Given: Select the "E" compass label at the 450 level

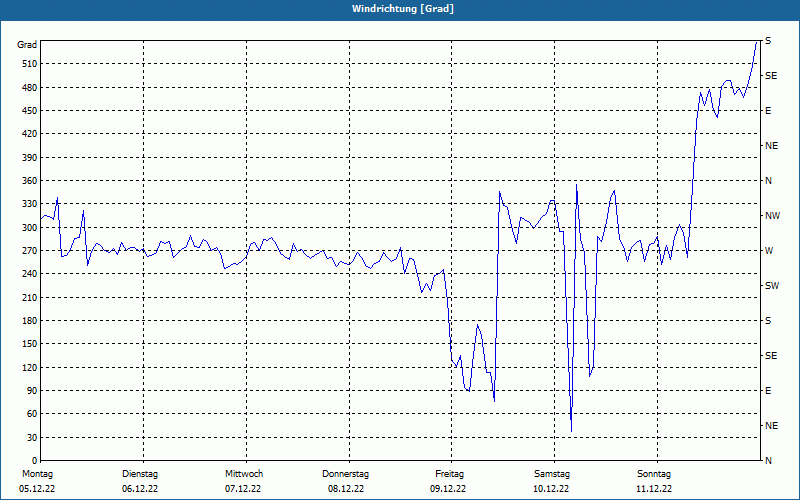Looking at the screenshot, I should pos(768,111).
